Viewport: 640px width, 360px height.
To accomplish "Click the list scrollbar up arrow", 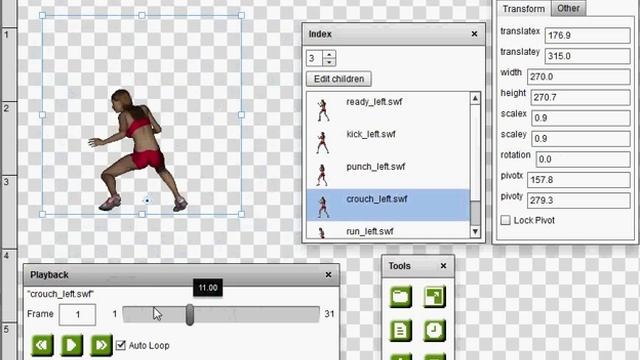I will click(x=475, y=98).
